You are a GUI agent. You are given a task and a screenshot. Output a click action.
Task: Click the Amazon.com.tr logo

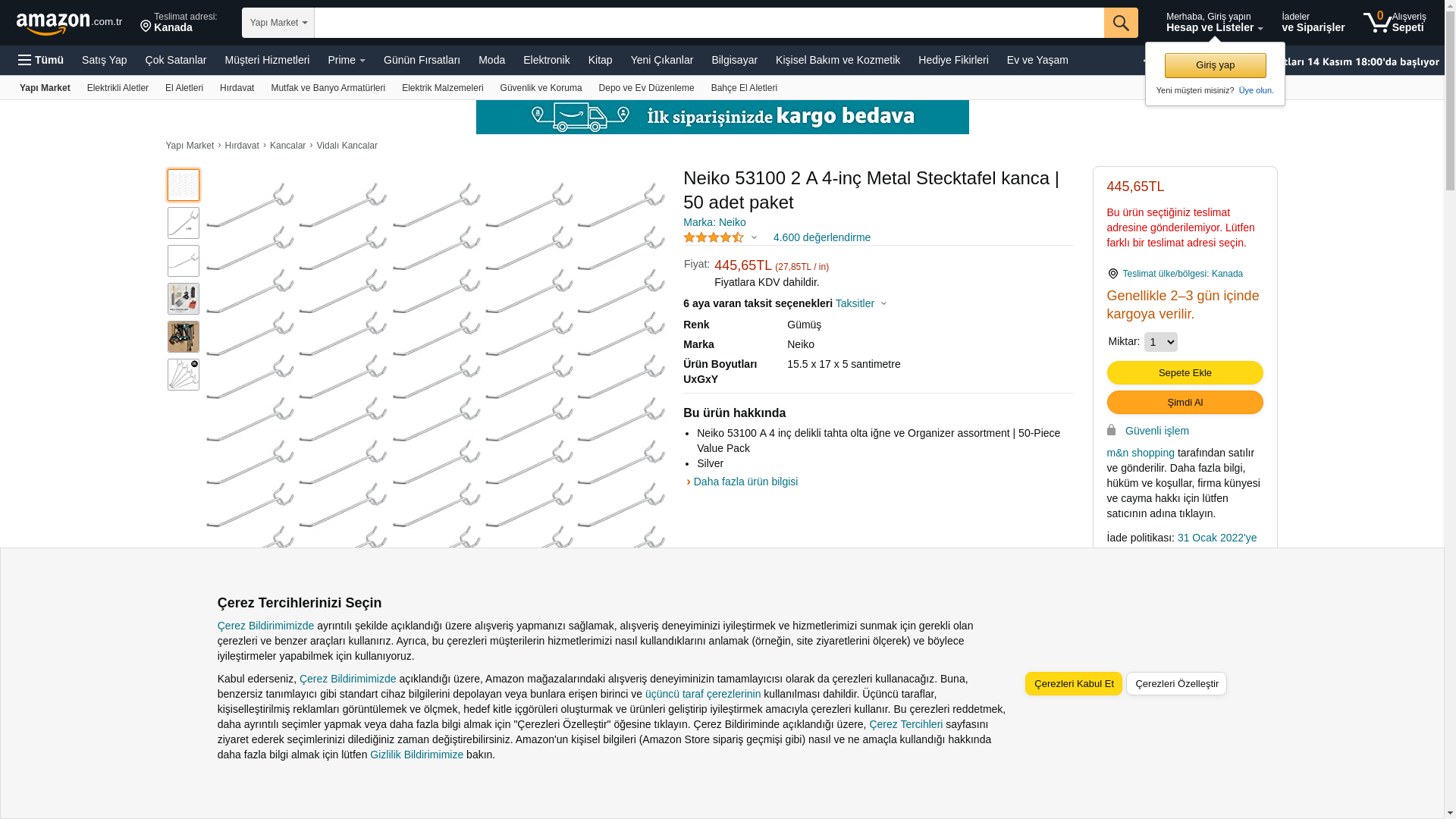(68, 24)
